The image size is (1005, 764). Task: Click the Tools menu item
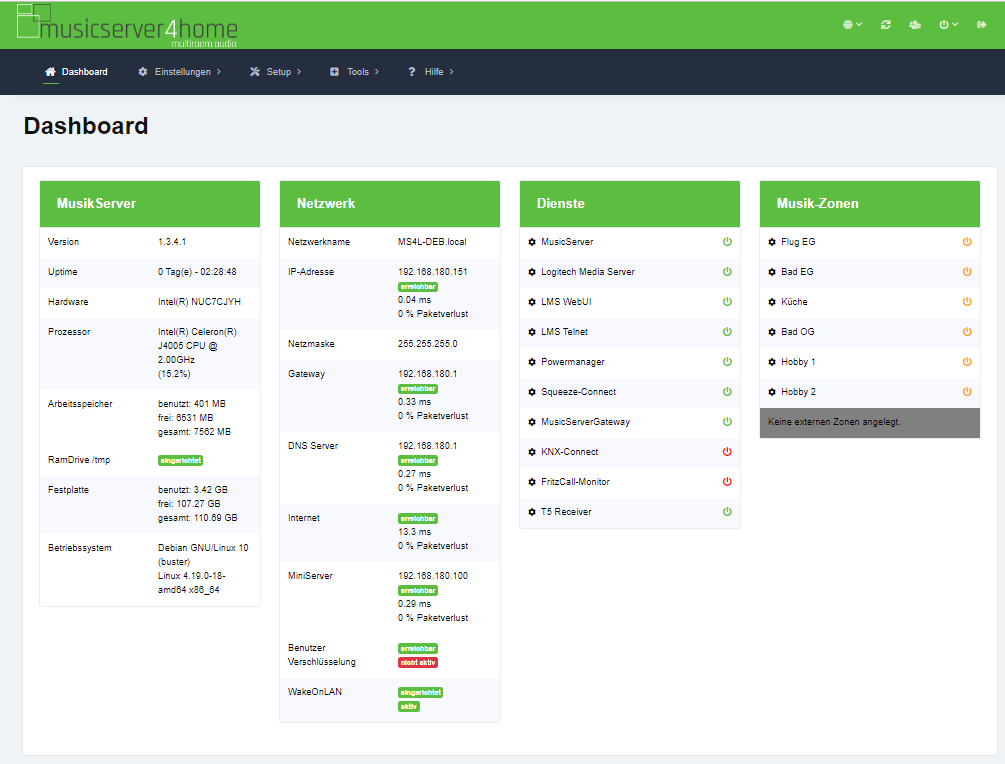(355, 72)
